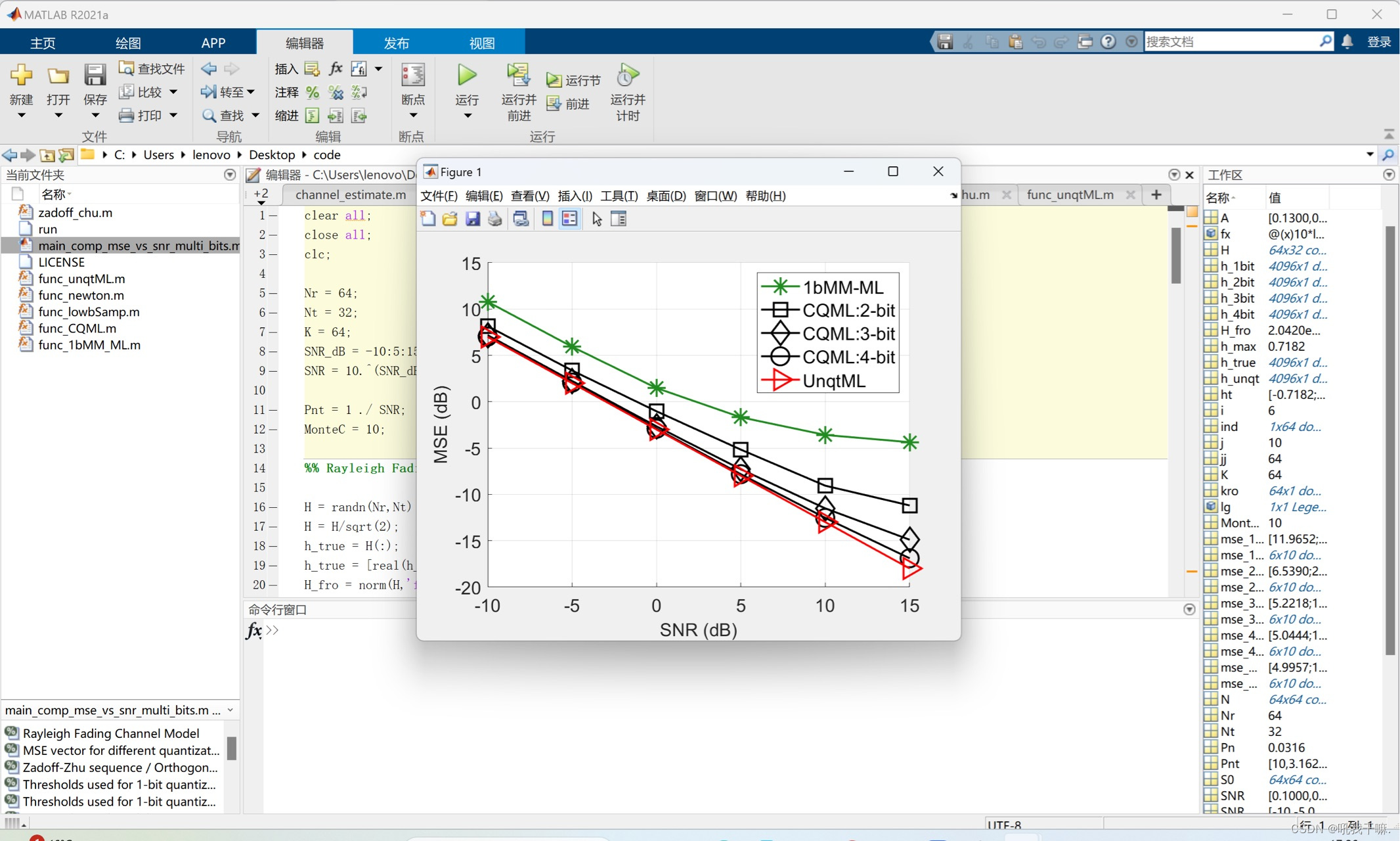Open Figure's Insert menu
Viewport: 1400px width, 841px height.
[x=575, y=196]
